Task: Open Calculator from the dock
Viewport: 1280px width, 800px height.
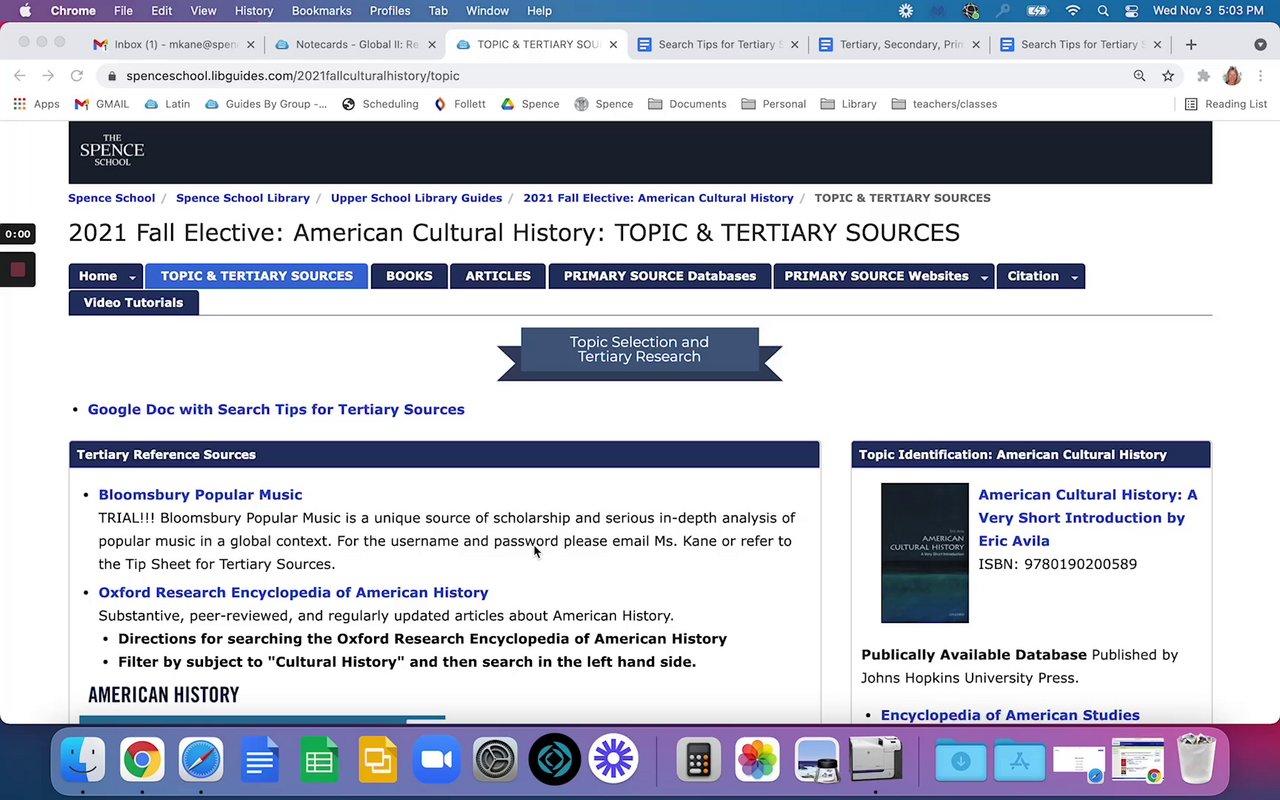Action: pyautogui.click(x=699, y=760)
